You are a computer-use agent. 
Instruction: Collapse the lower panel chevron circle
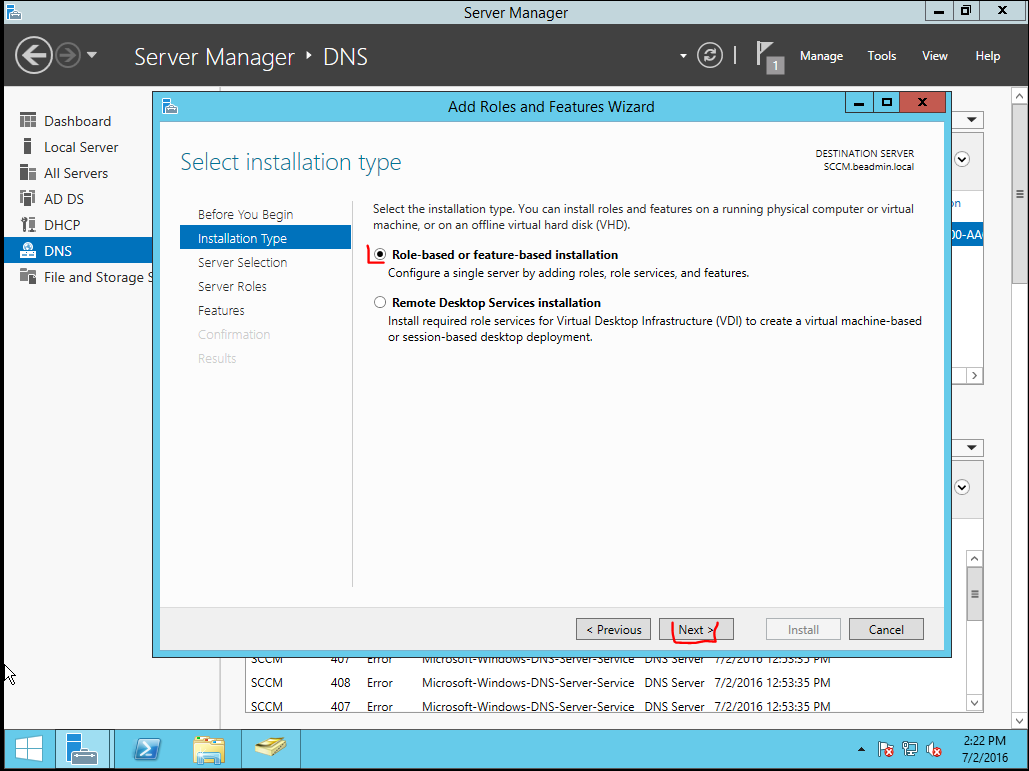962,487
